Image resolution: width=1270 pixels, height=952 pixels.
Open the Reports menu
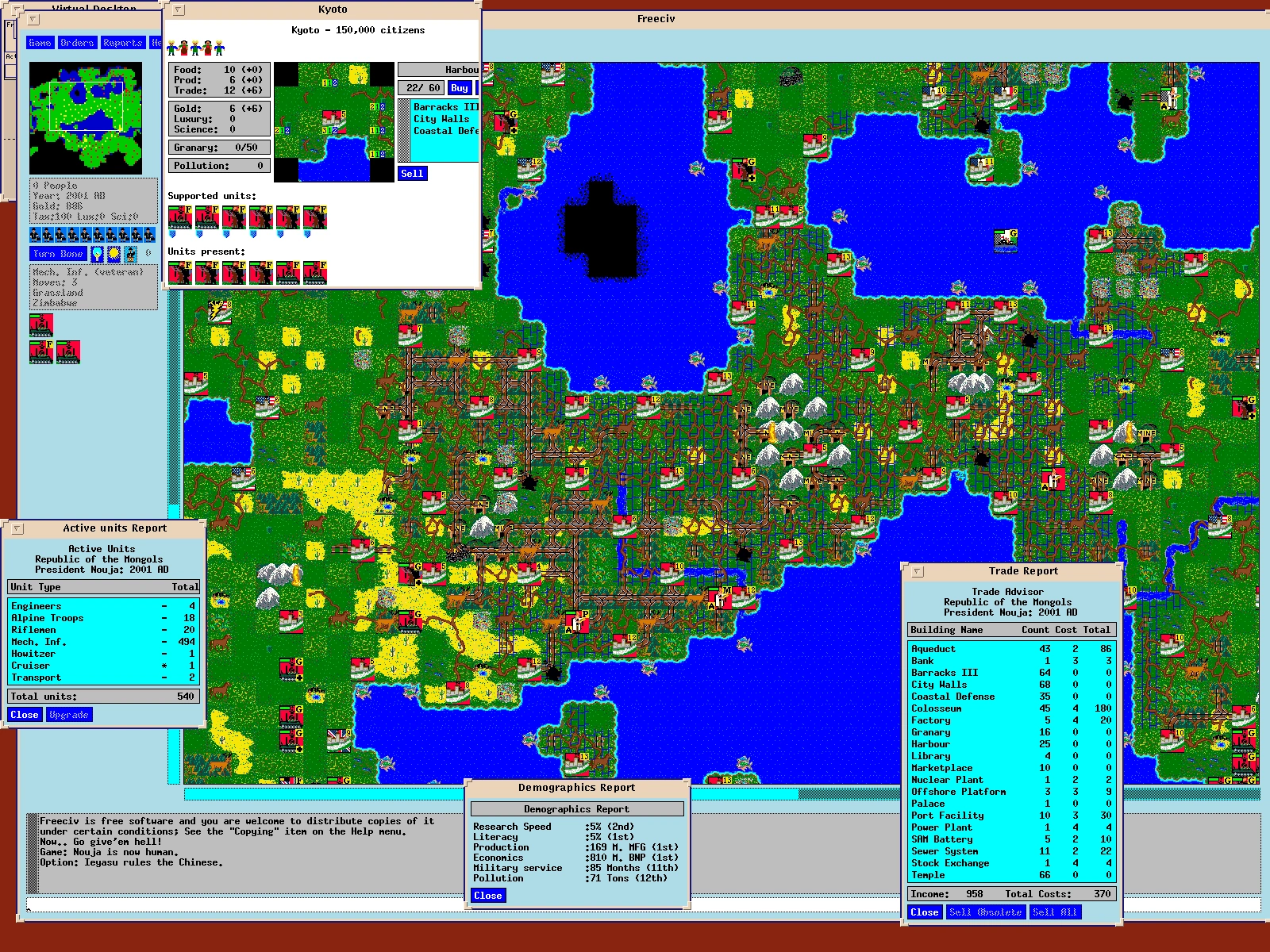[x=122, y=43]
